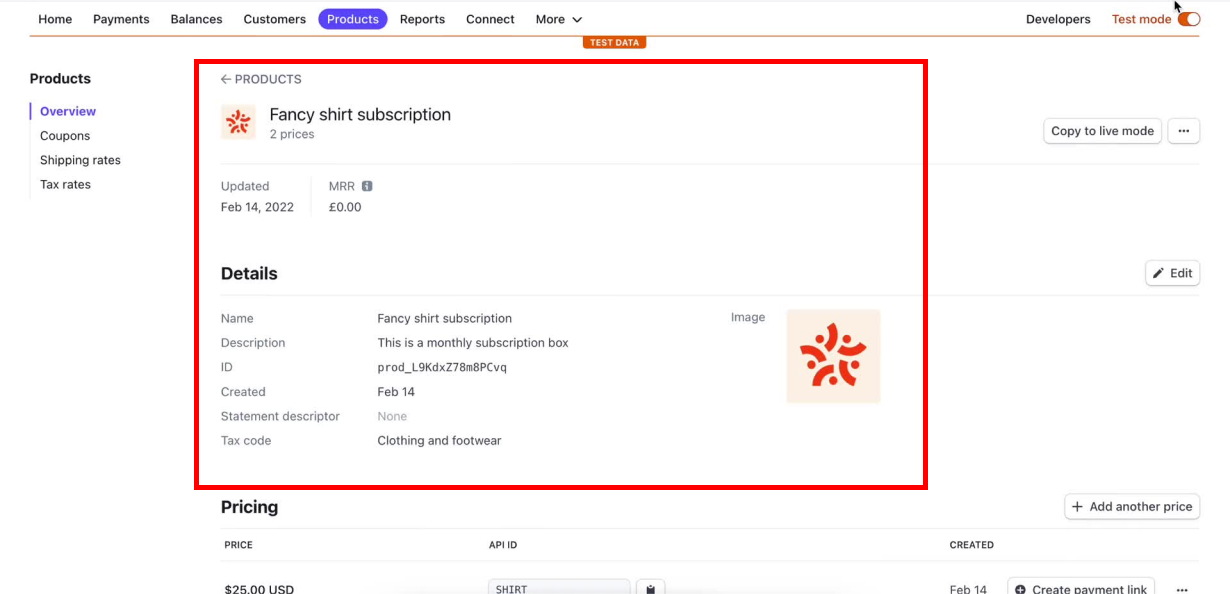This screenshot has height=594, width=1230.
Task: Open the Connect tab
Action: tap(490, 19)
